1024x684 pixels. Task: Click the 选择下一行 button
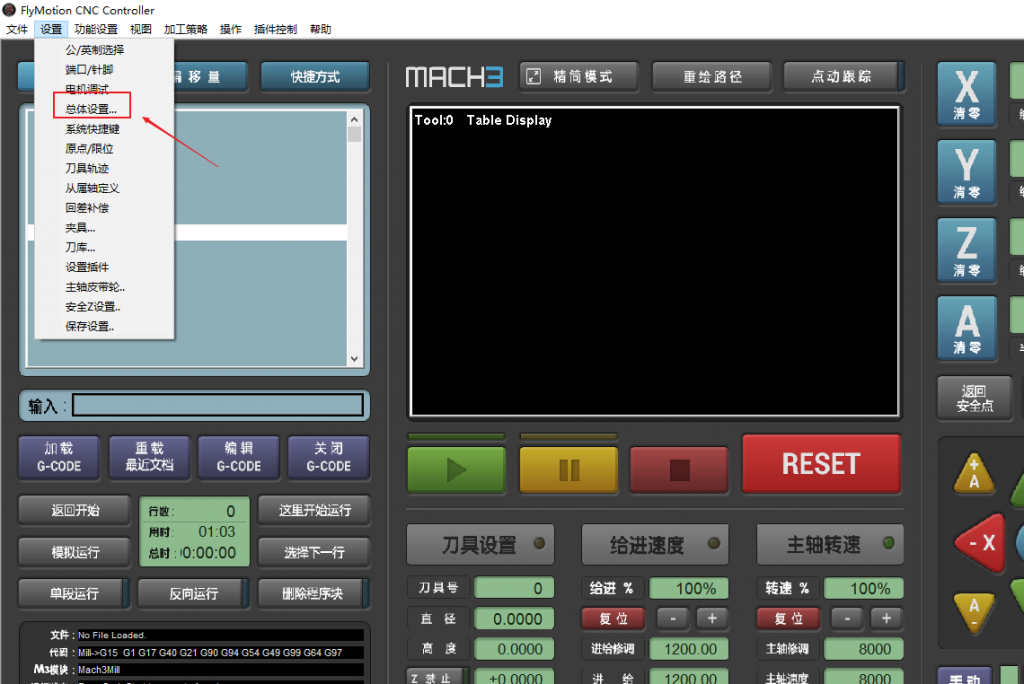[314, 552]
